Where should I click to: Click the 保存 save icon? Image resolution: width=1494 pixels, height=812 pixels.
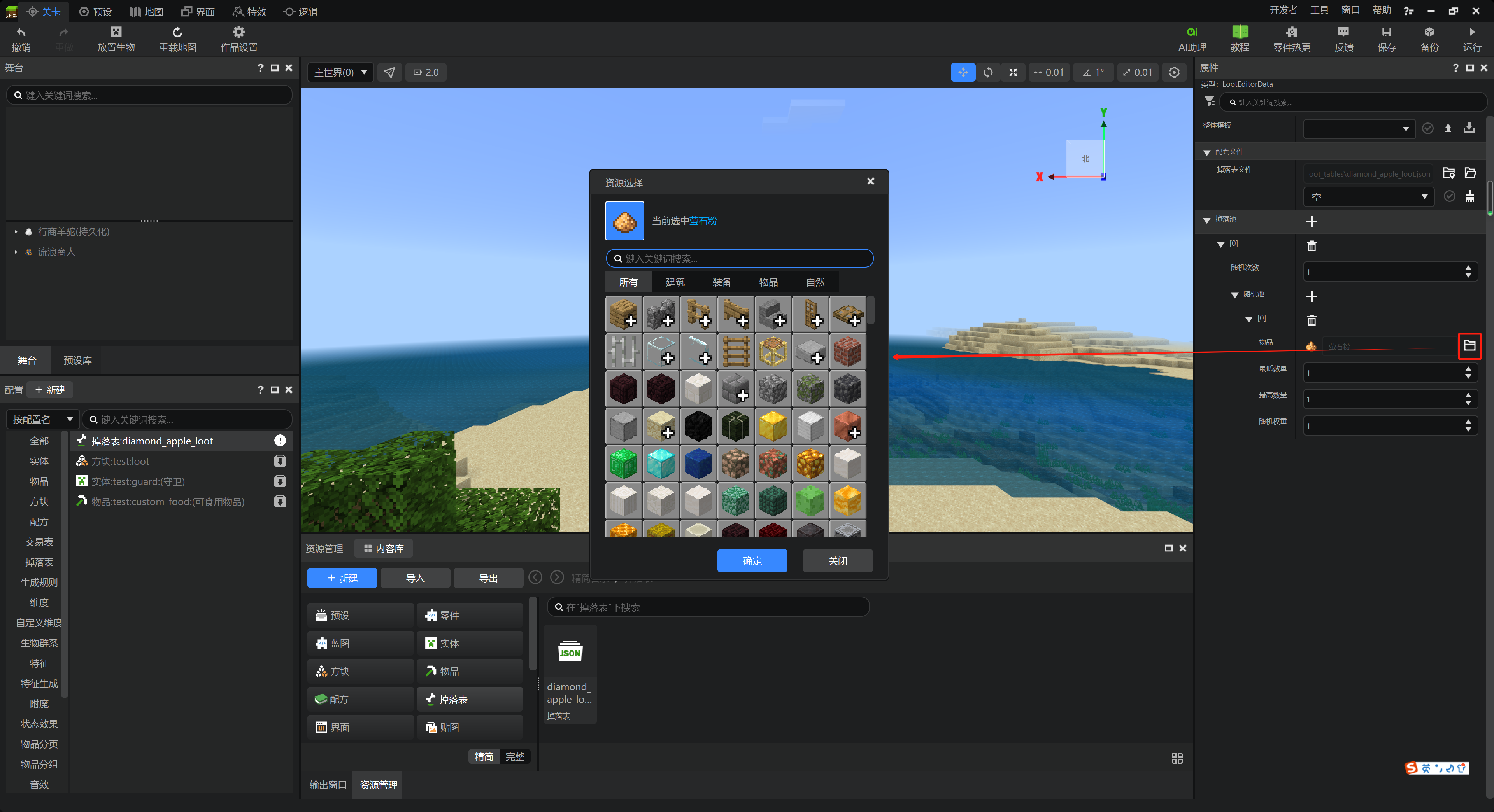[x=1386, y=32]
